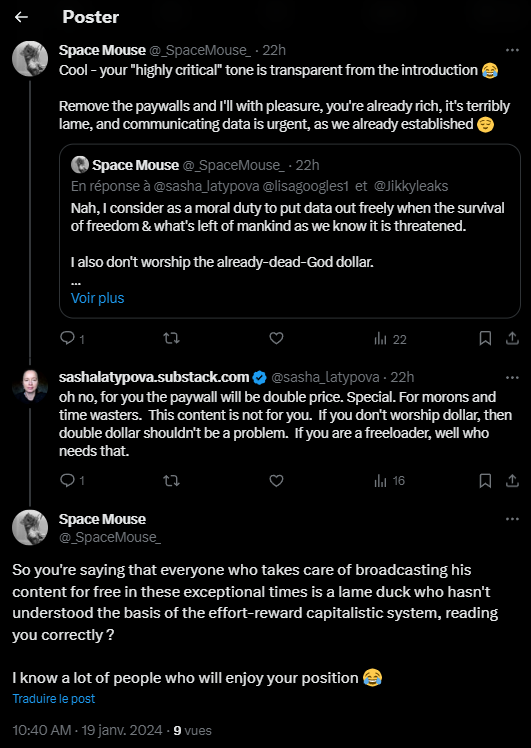
Task: Click Traduire le post link
Action: (53, 698)
